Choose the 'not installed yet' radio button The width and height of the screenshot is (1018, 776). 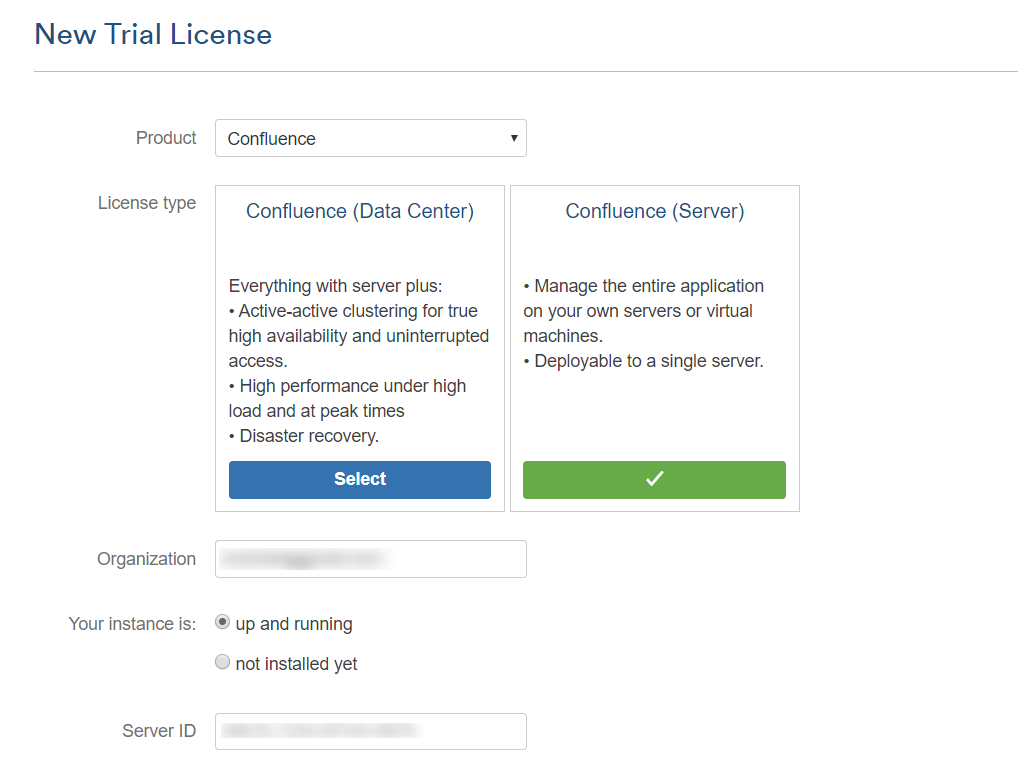(223, 663)
